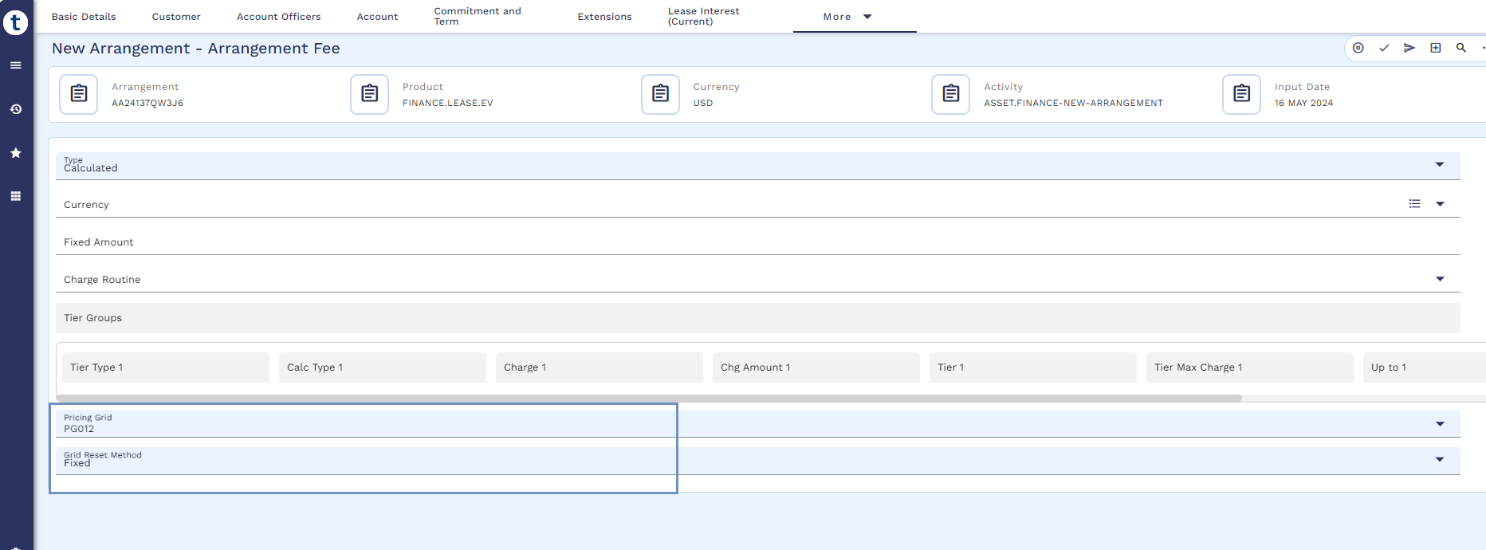Viewport: 1486px width, 550px height.
Task: Switch to the Account Officers tab
Action: pyautogui.click(x=279, y=17)
